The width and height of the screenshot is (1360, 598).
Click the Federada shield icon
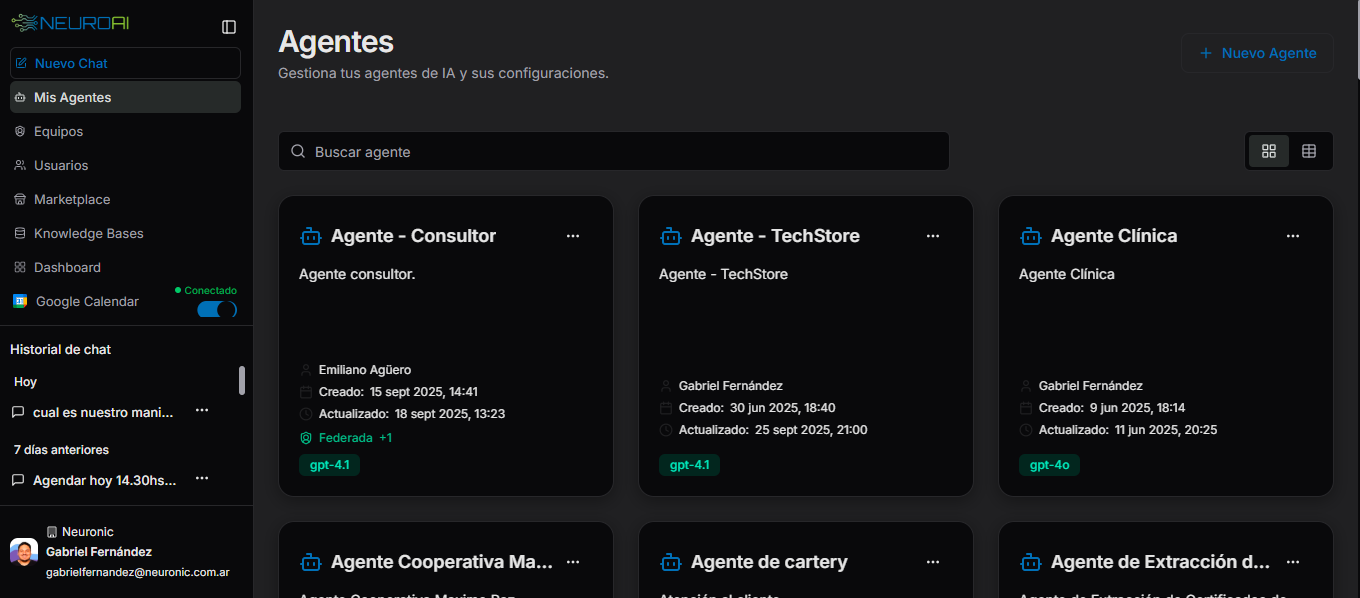(x=306, y=438)
